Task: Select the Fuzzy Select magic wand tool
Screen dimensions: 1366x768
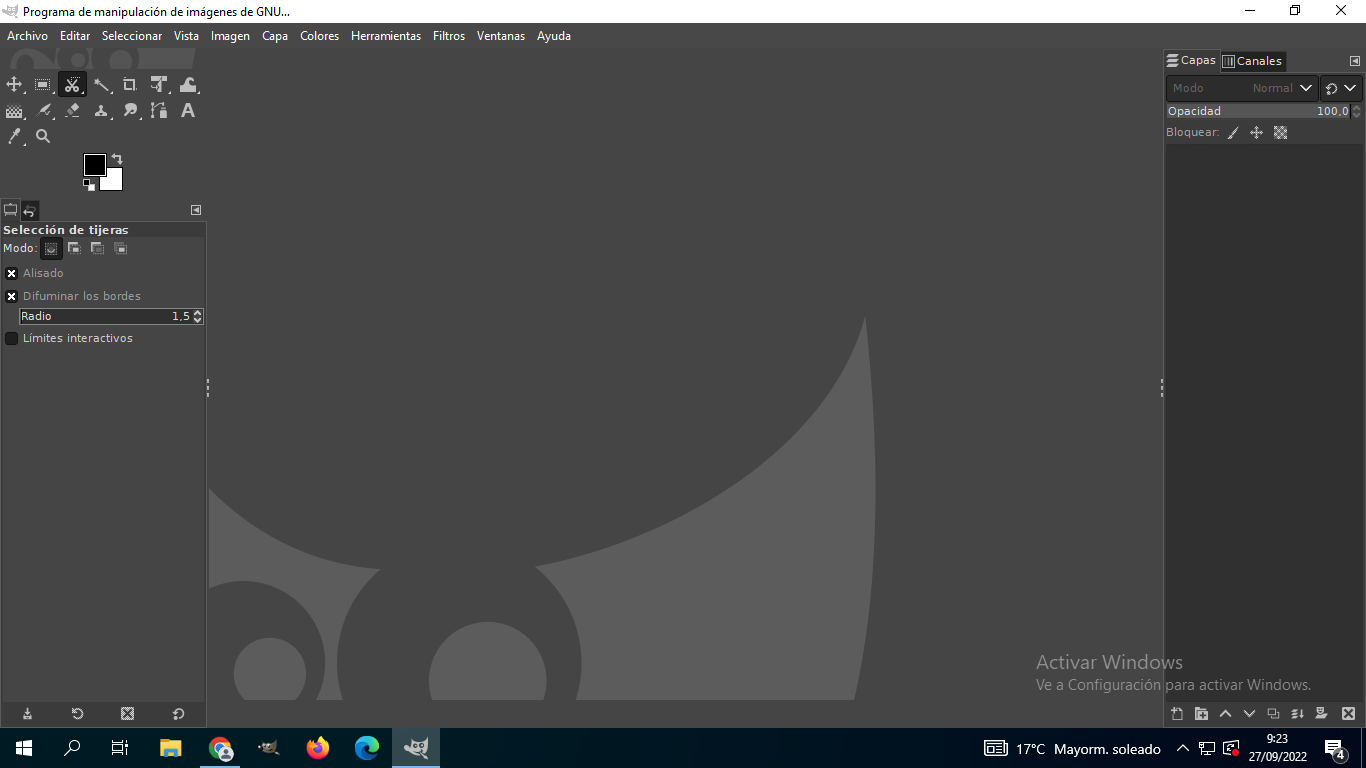Action: click(x=101, y=85)
